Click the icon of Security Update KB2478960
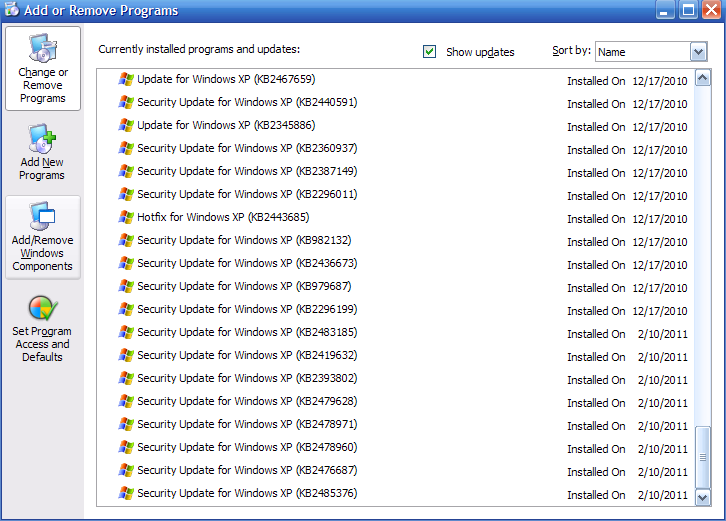726x521 pixels. coord(125,447)
